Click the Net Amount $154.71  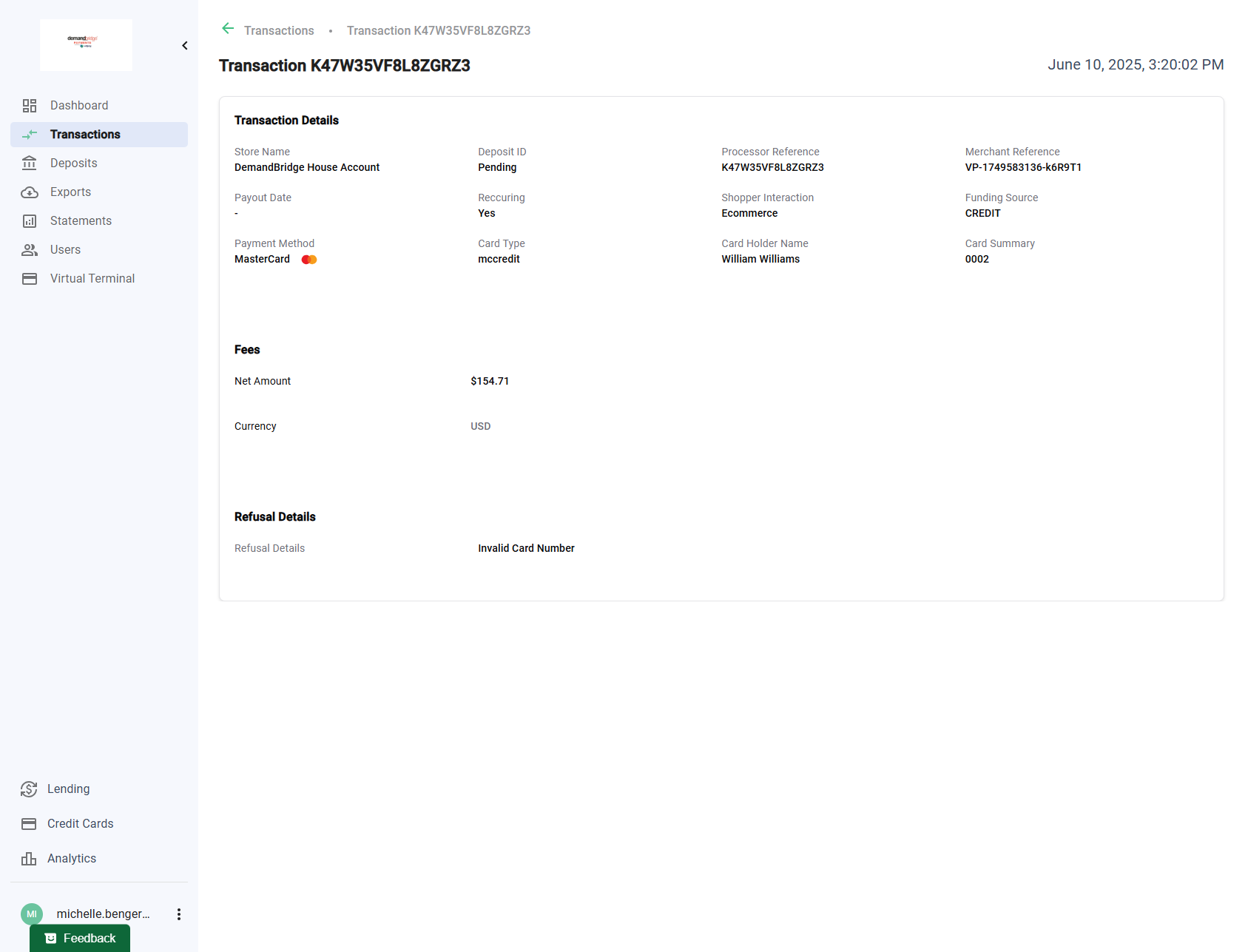point(490,382)
